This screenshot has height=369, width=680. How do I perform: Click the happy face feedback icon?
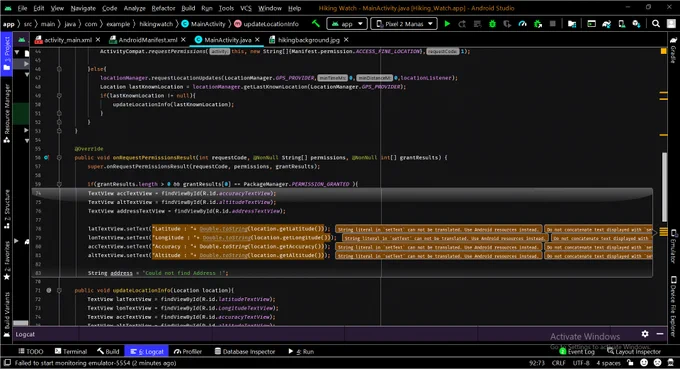(x=644, y=362)
